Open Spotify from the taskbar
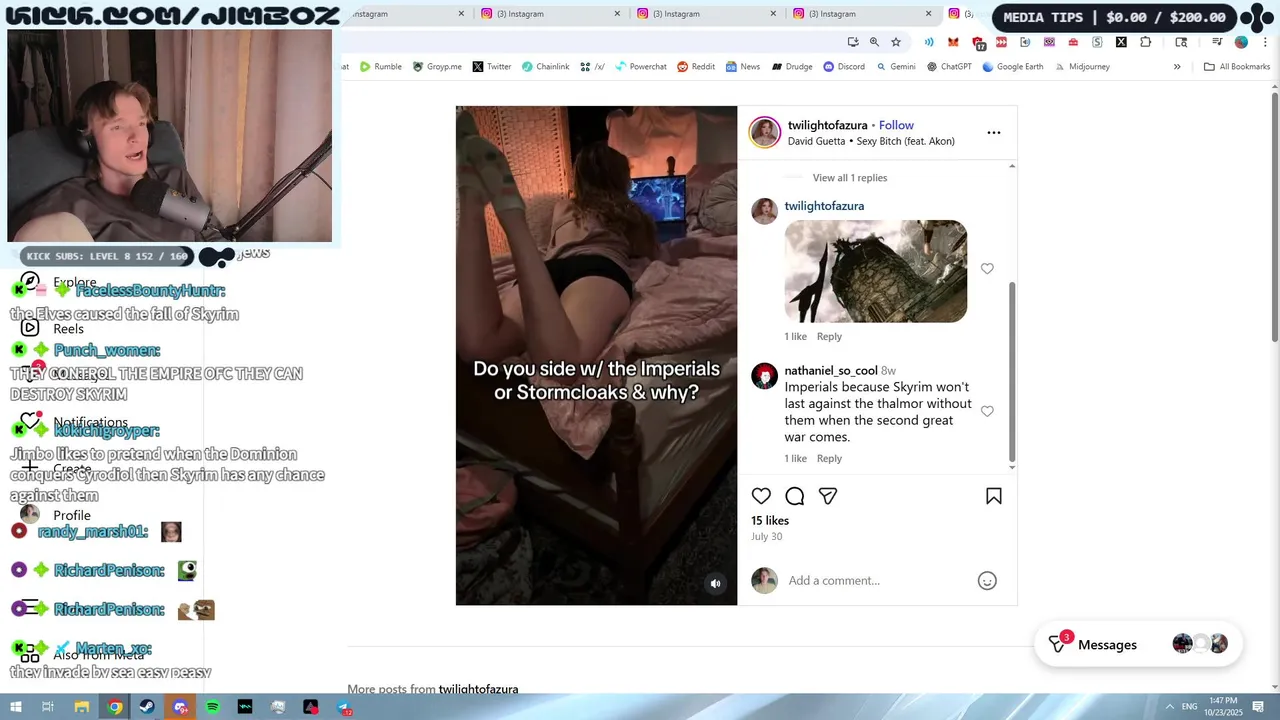1280x720 pixels. (213, 707)
